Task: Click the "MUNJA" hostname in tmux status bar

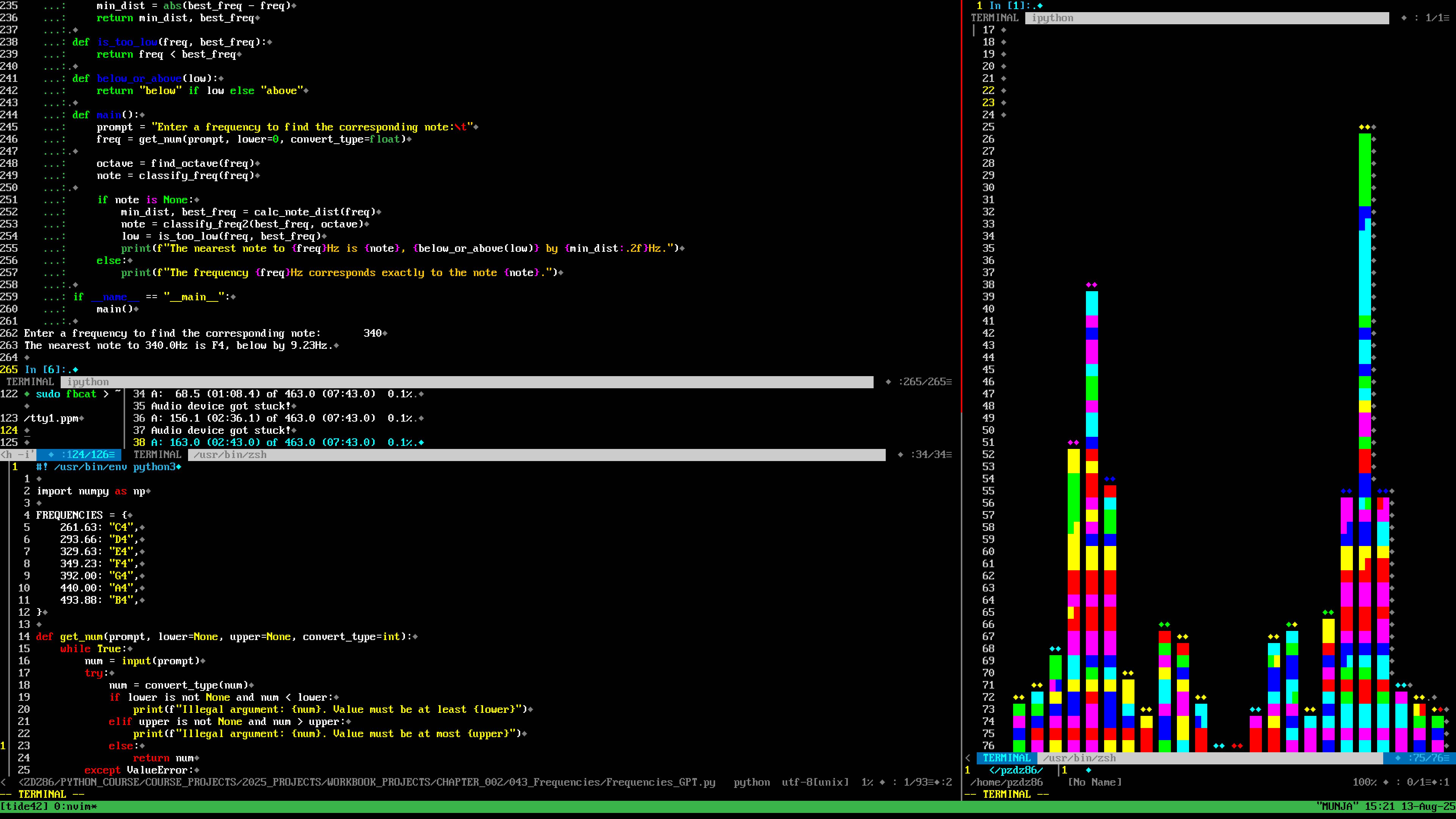Action: pos(1337,806)
